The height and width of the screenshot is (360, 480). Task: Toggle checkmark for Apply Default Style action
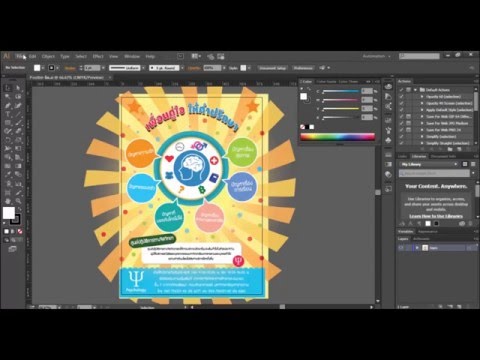[401, 110]
